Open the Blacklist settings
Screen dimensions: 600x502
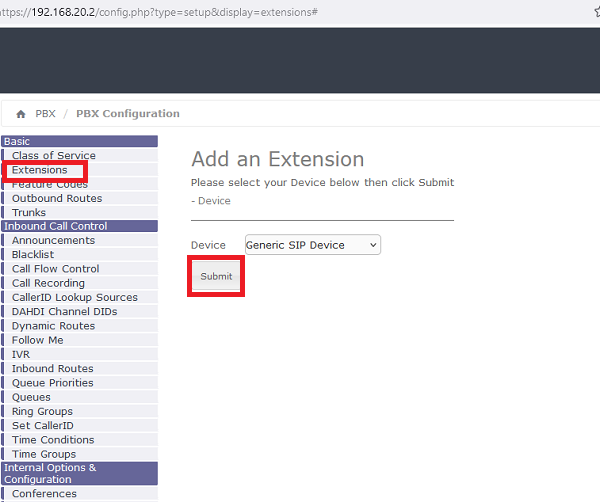(x=33, y=255)
